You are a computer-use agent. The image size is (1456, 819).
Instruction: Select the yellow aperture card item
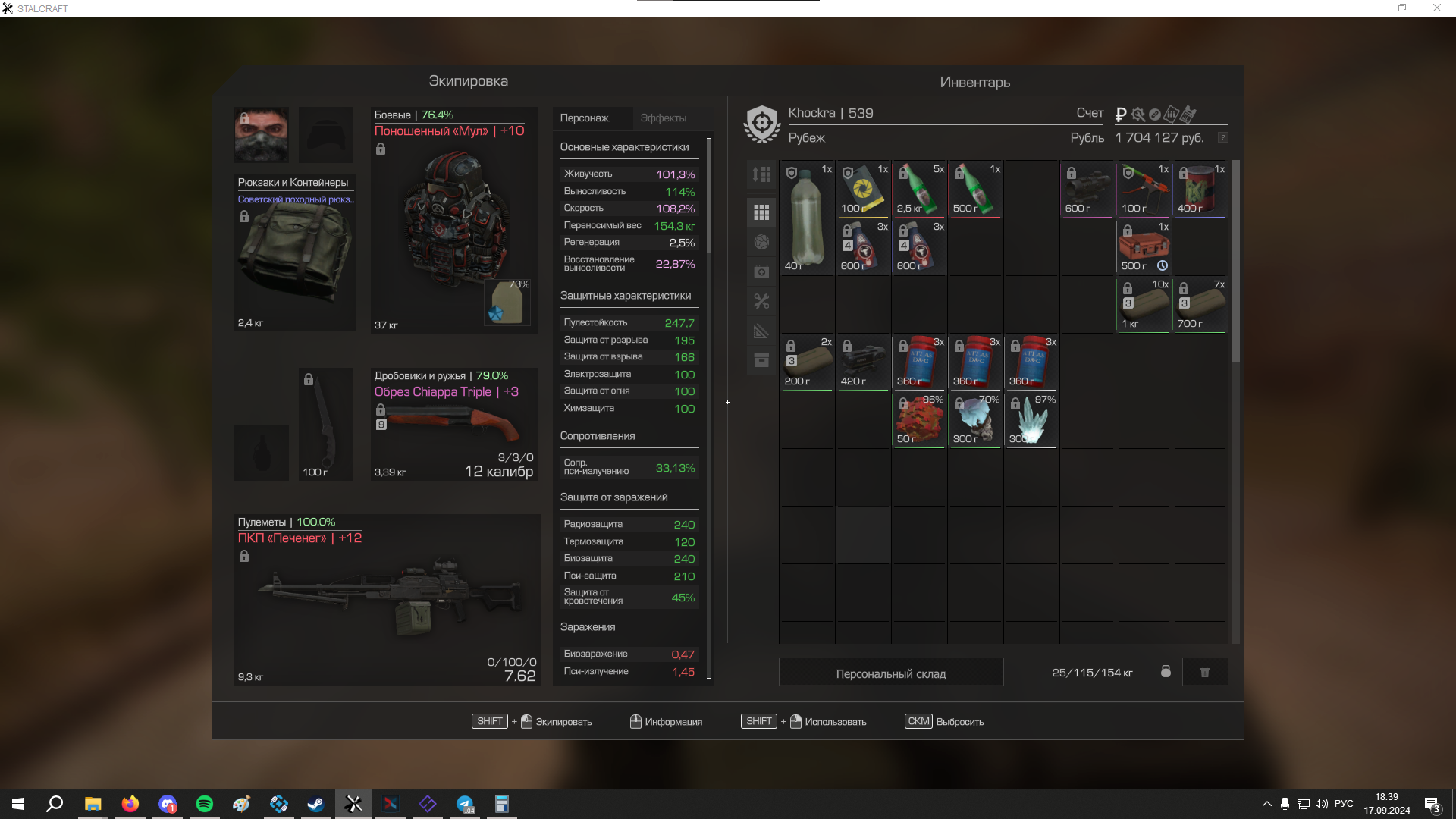(863, 189)
